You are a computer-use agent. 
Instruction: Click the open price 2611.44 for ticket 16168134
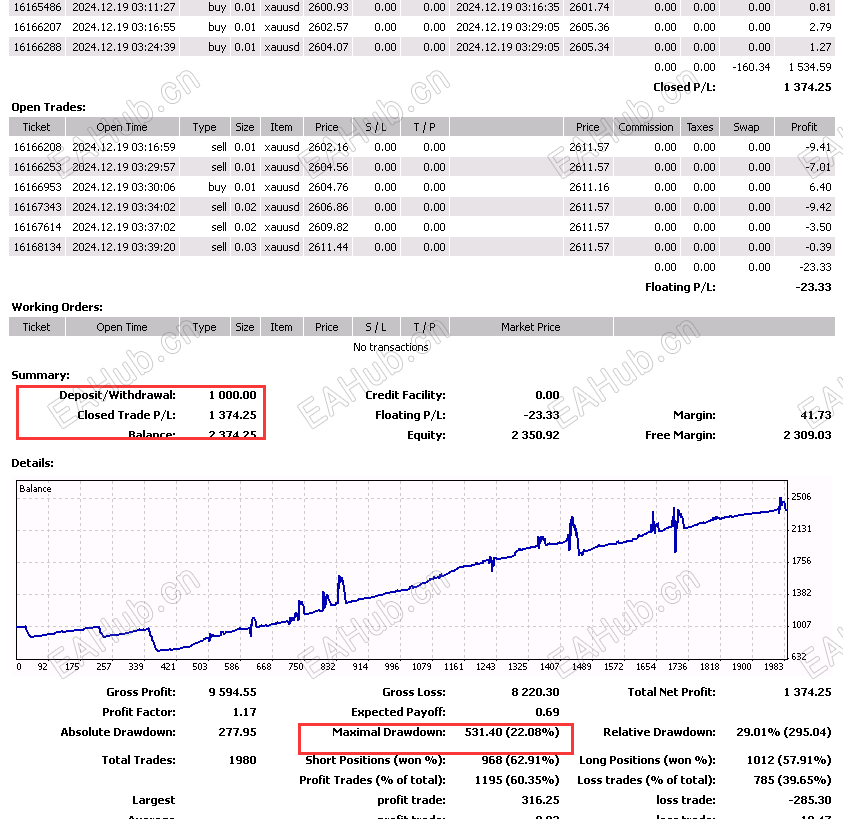pos(328,247)
